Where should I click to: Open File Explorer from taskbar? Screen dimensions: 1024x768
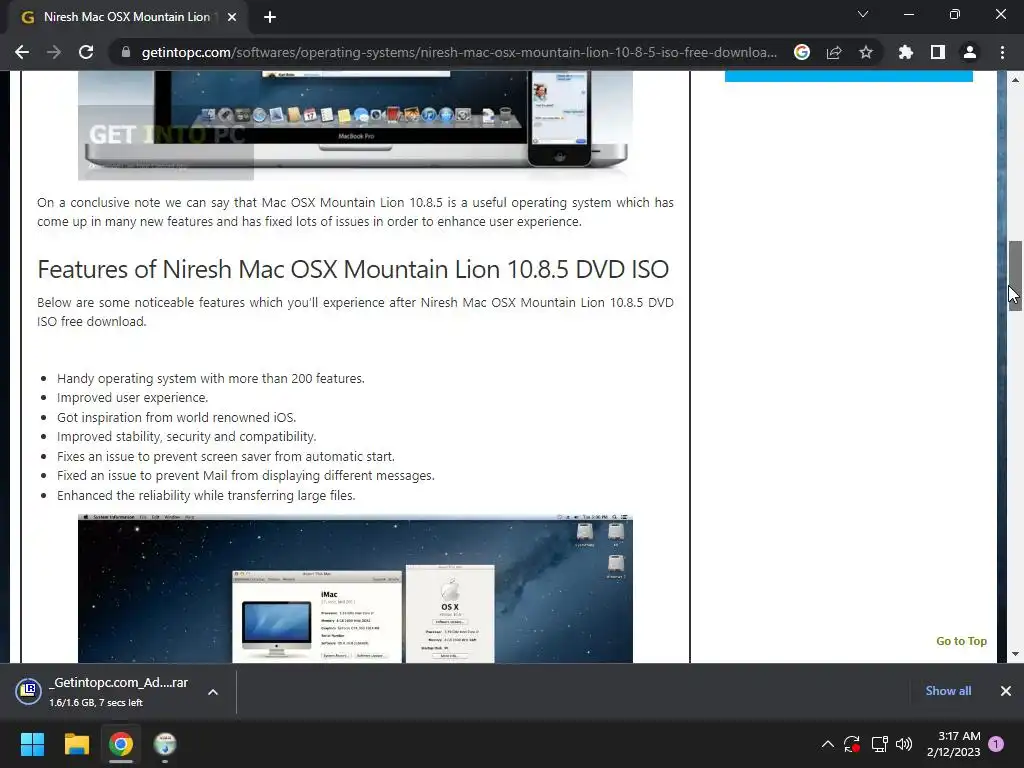tap(76, 744)
